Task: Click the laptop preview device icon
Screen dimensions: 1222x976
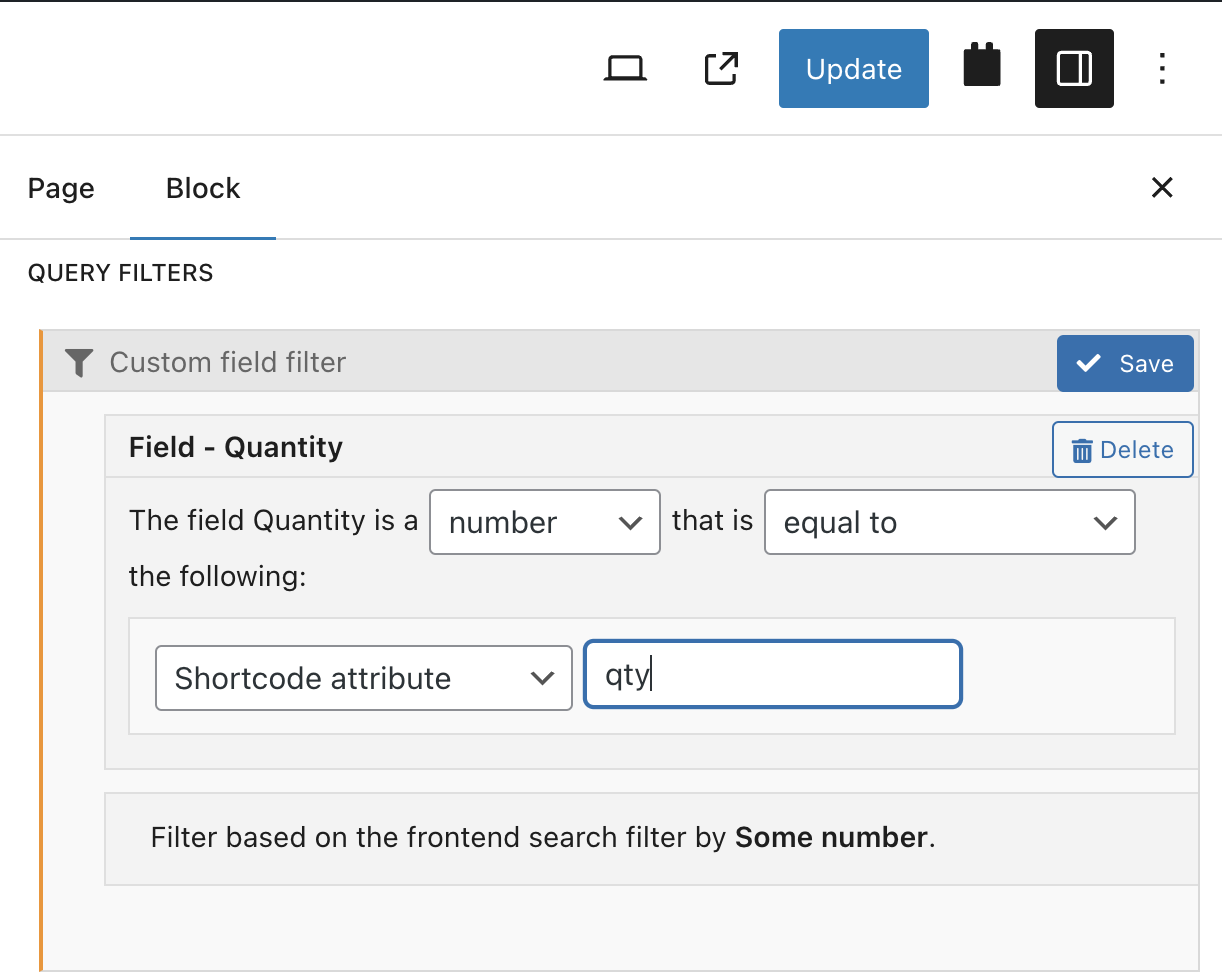Action: click(x=626, y=68)
